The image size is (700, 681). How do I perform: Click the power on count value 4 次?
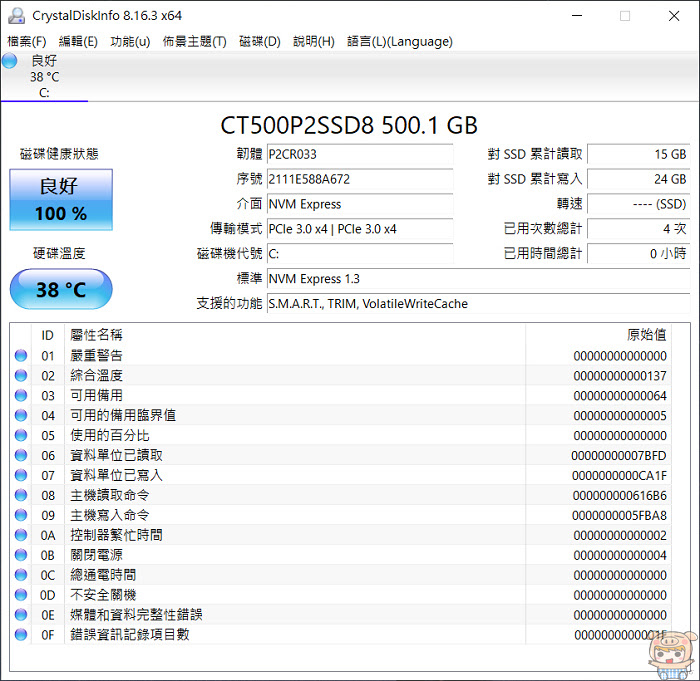click(639, 229)
